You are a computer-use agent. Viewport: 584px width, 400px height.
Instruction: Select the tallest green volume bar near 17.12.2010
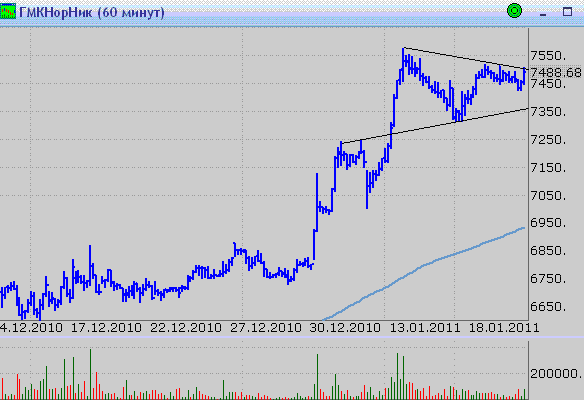click(x=90, y=374)
